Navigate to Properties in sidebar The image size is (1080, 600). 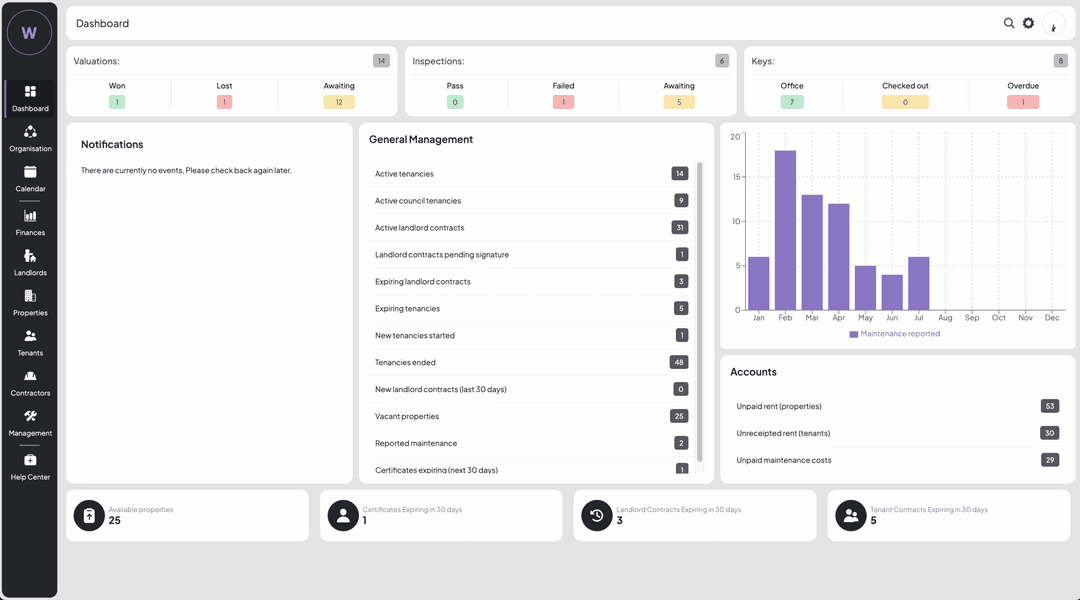click(x=30, y=302)
